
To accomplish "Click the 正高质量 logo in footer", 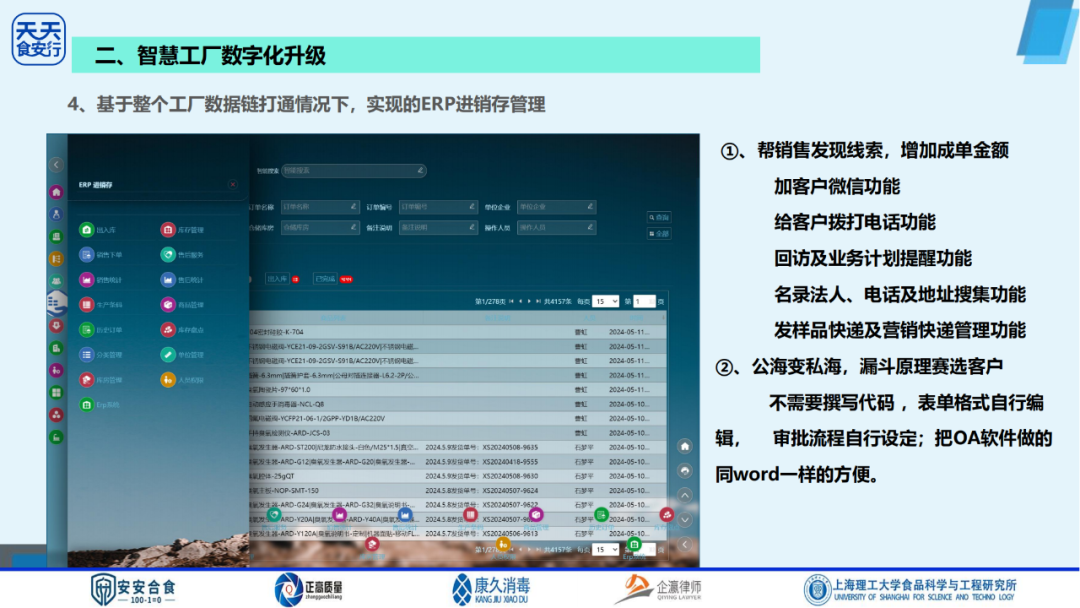I will pyautogui.click(x=309, y=589).
